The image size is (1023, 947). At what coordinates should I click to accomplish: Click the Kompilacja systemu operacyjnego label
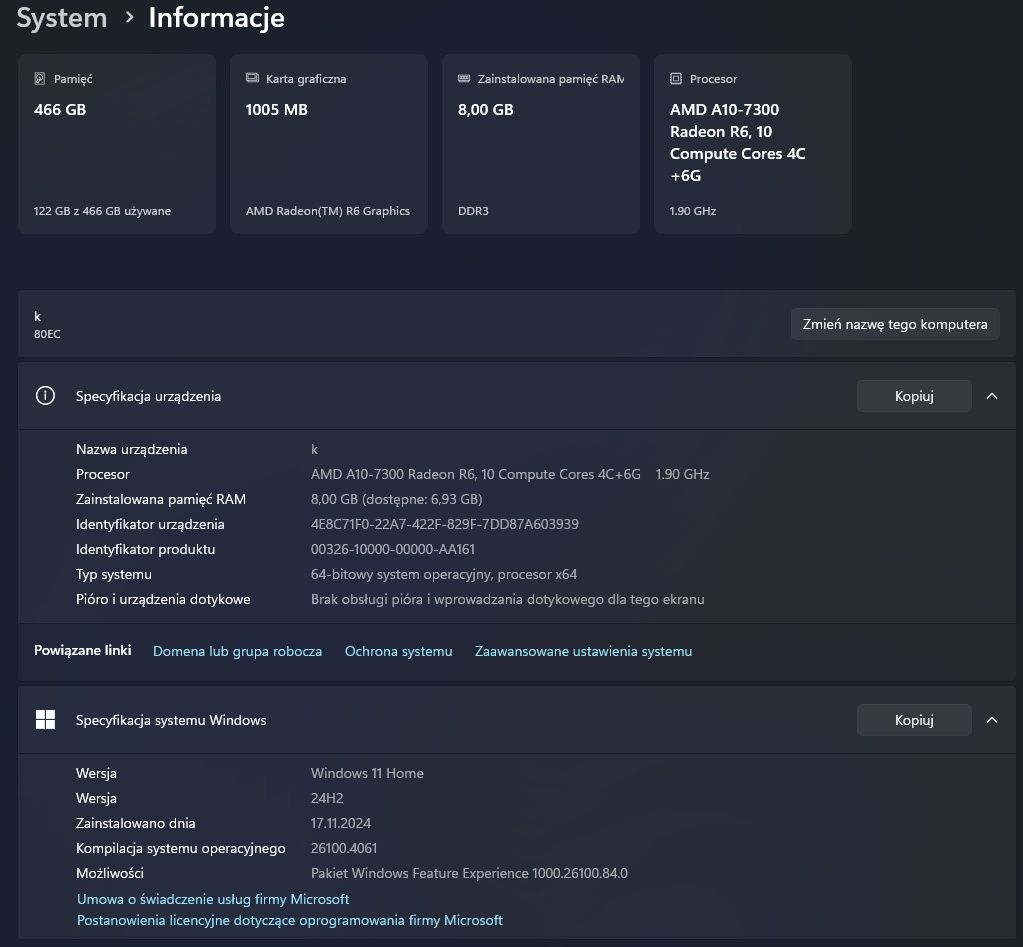click(181, 848)
